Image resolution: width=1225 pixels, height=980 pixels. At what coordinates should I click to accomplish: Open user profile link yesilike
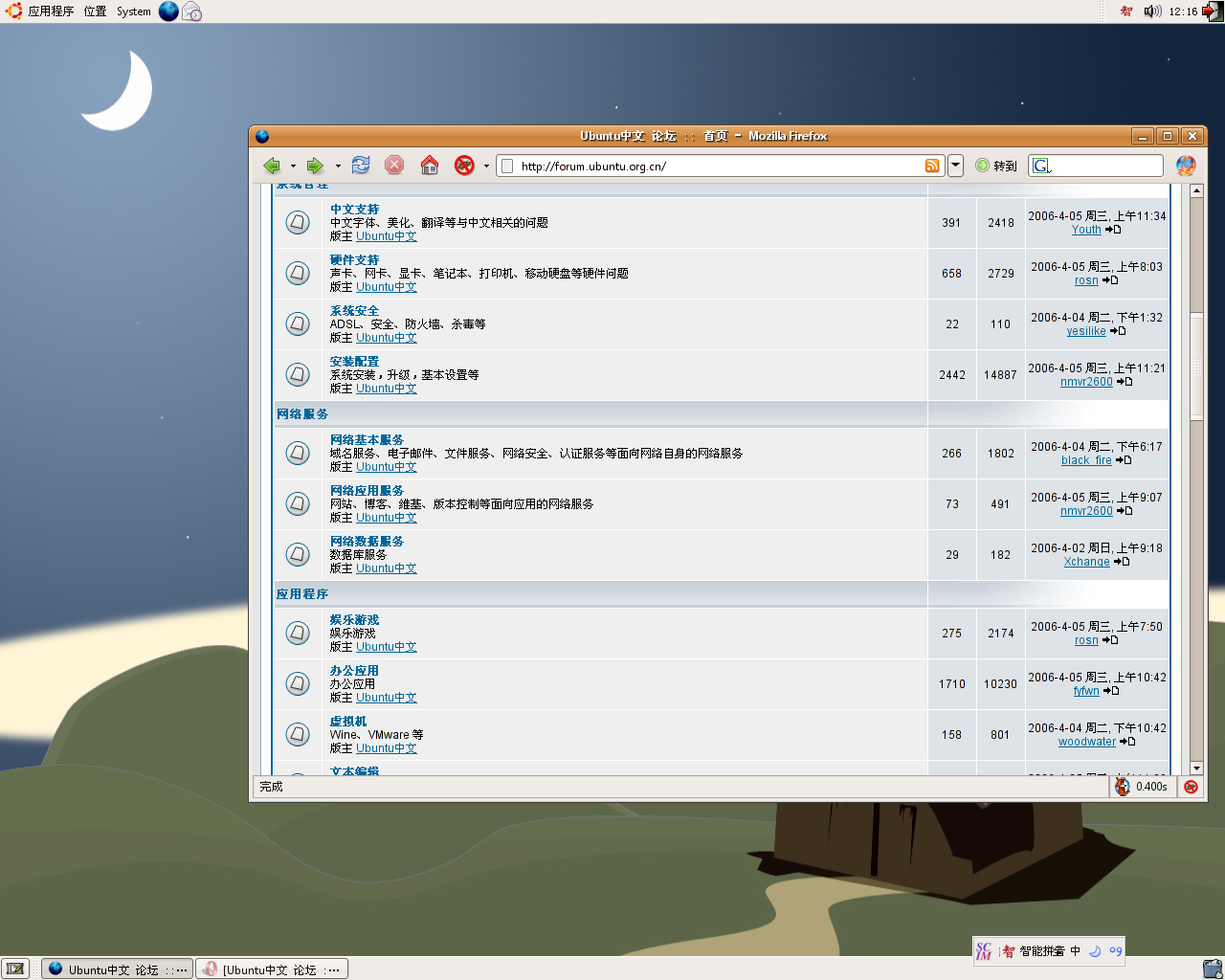coord(1086,331)
